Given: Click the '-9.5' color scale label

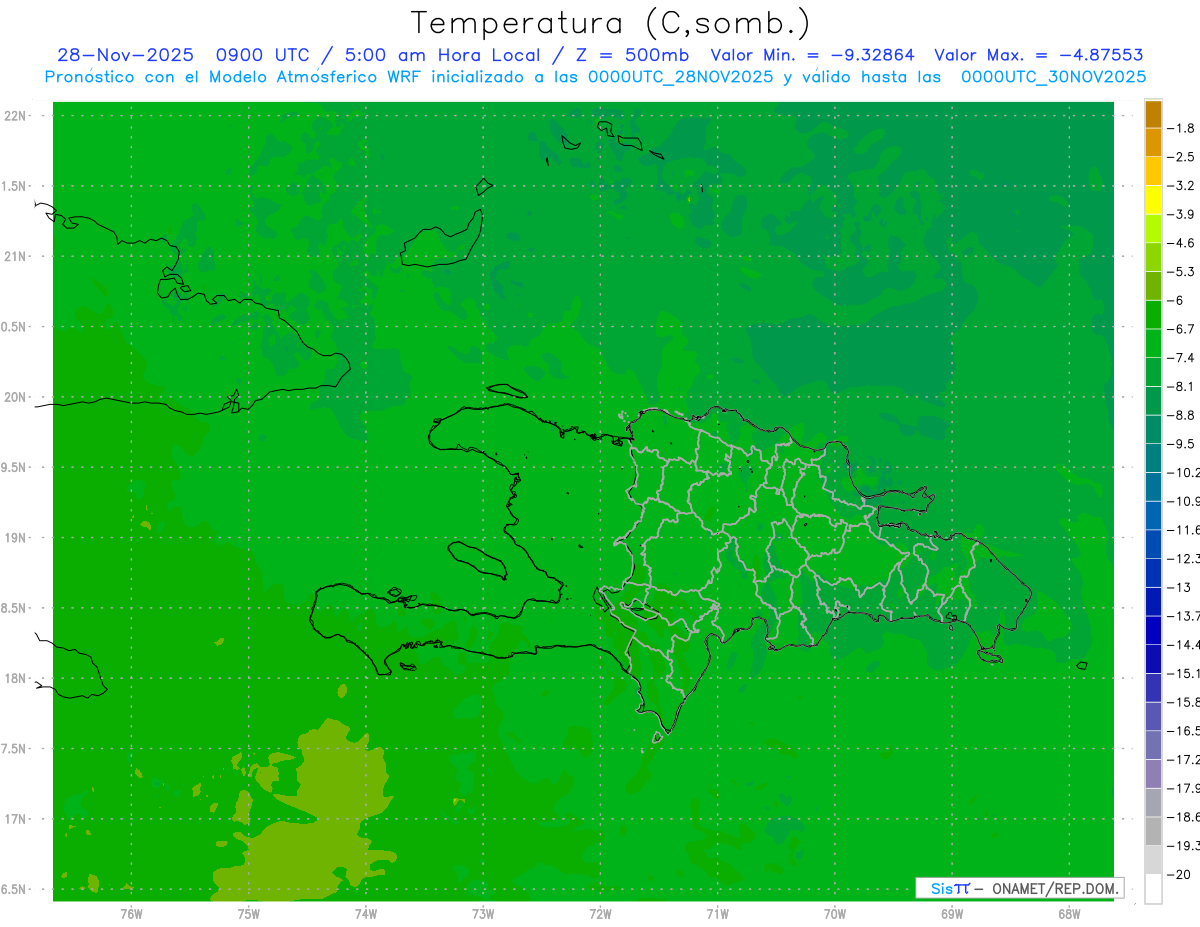Looking at the screenshot, I should [x=1182, y=444].
